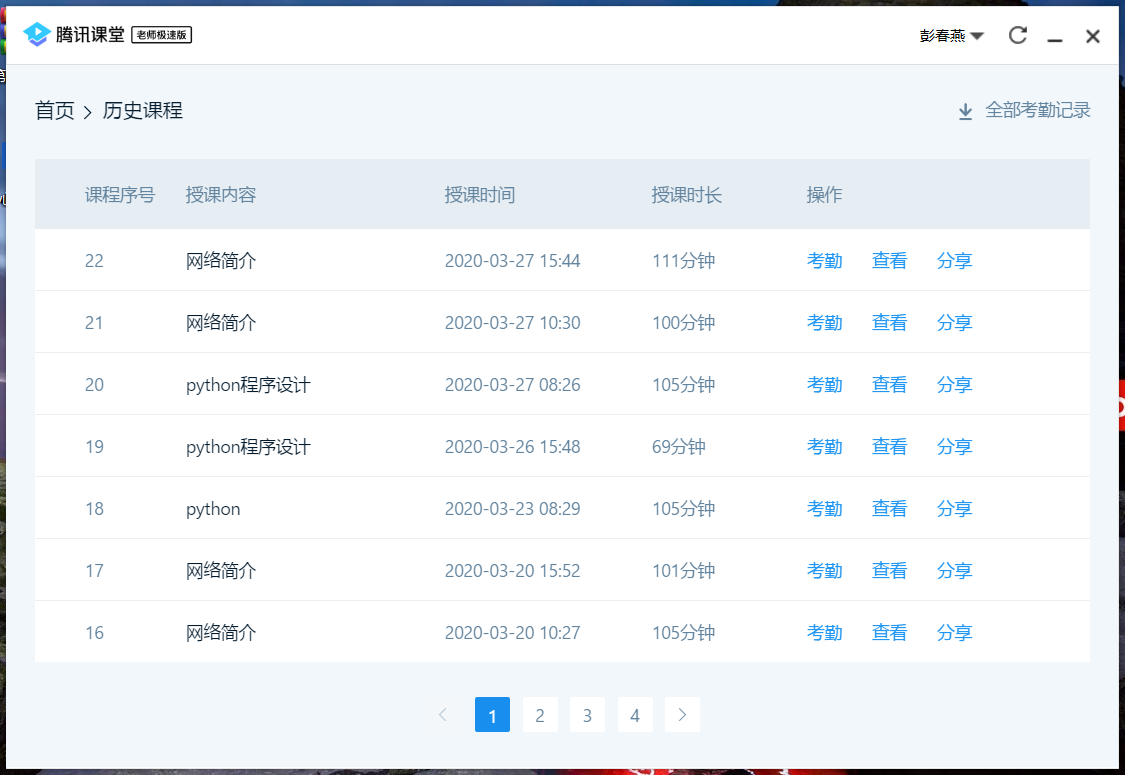Image resolution: width=1125 pixels, height=775 pixels.
Task: Click 分享 for course 17
Action: [954, 571]
